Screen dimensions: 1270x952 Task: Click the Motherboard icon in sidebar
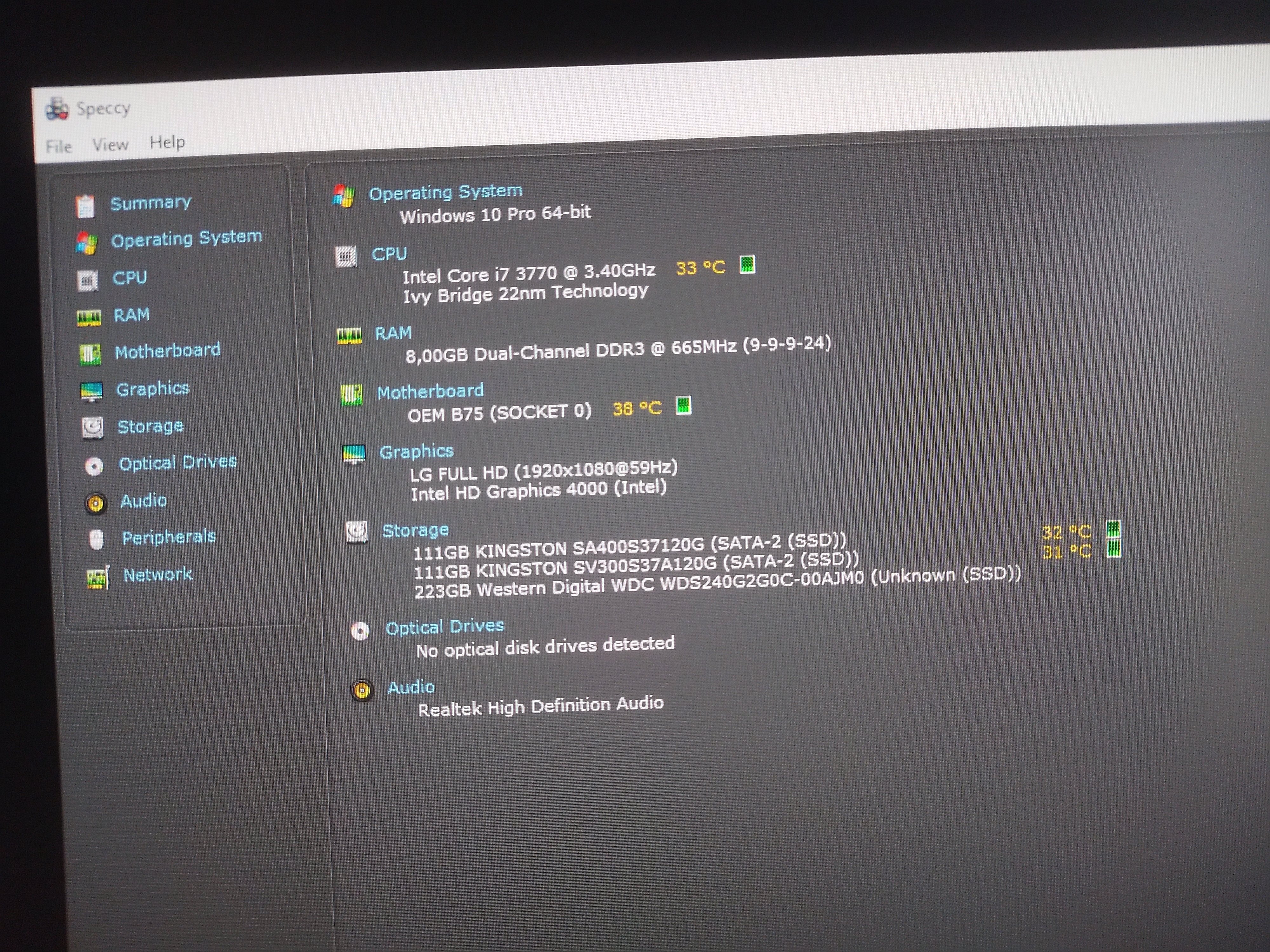click(90, 355)
